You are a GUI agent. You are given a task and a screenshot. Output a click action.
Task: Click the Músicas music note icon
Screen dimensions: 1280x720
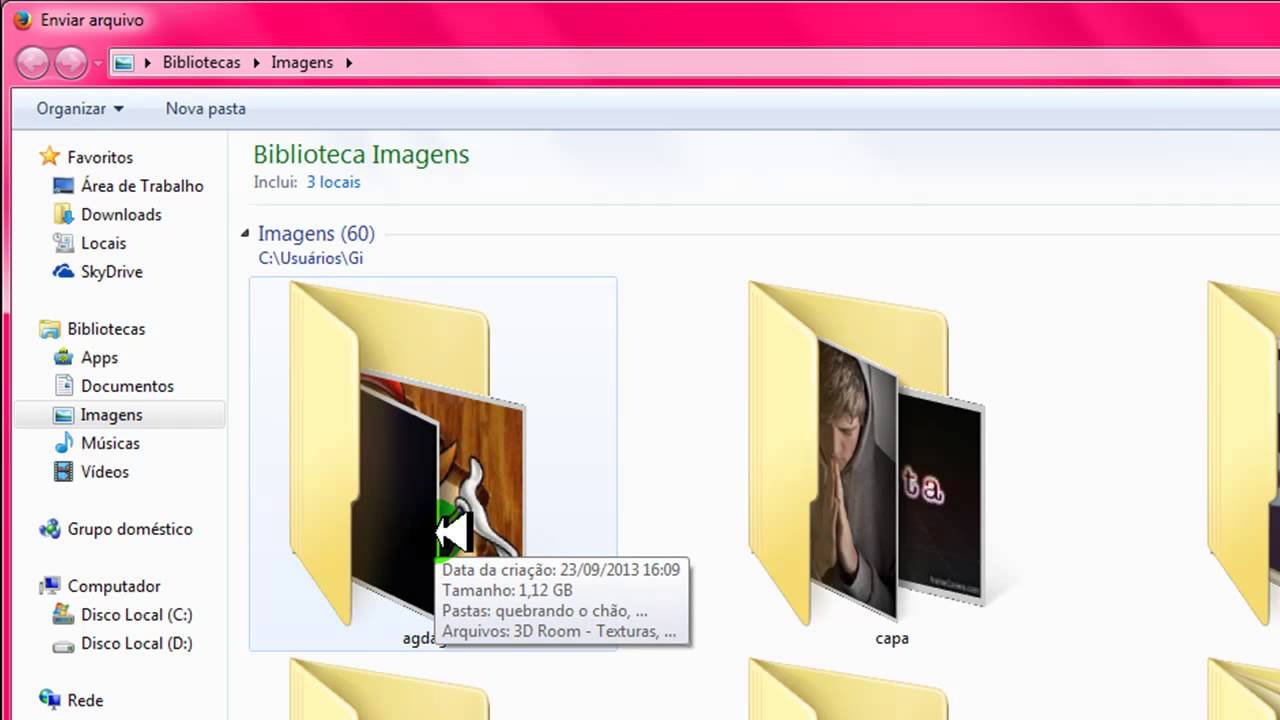click(64, 443)
